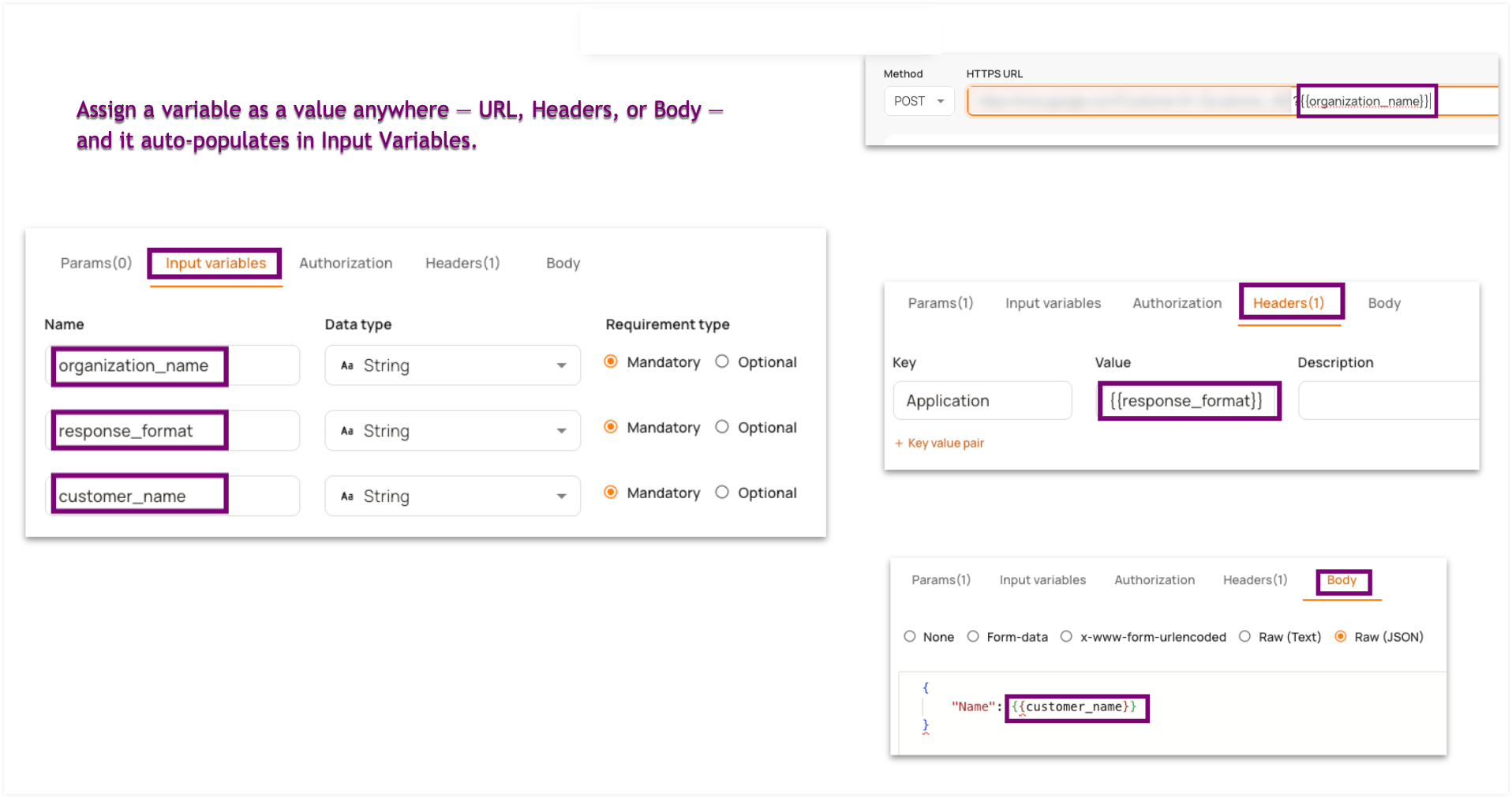This screenshot has width=1512, height=798.
Task: Expand data type dropdown for organization_name
Action: [452, 365]
